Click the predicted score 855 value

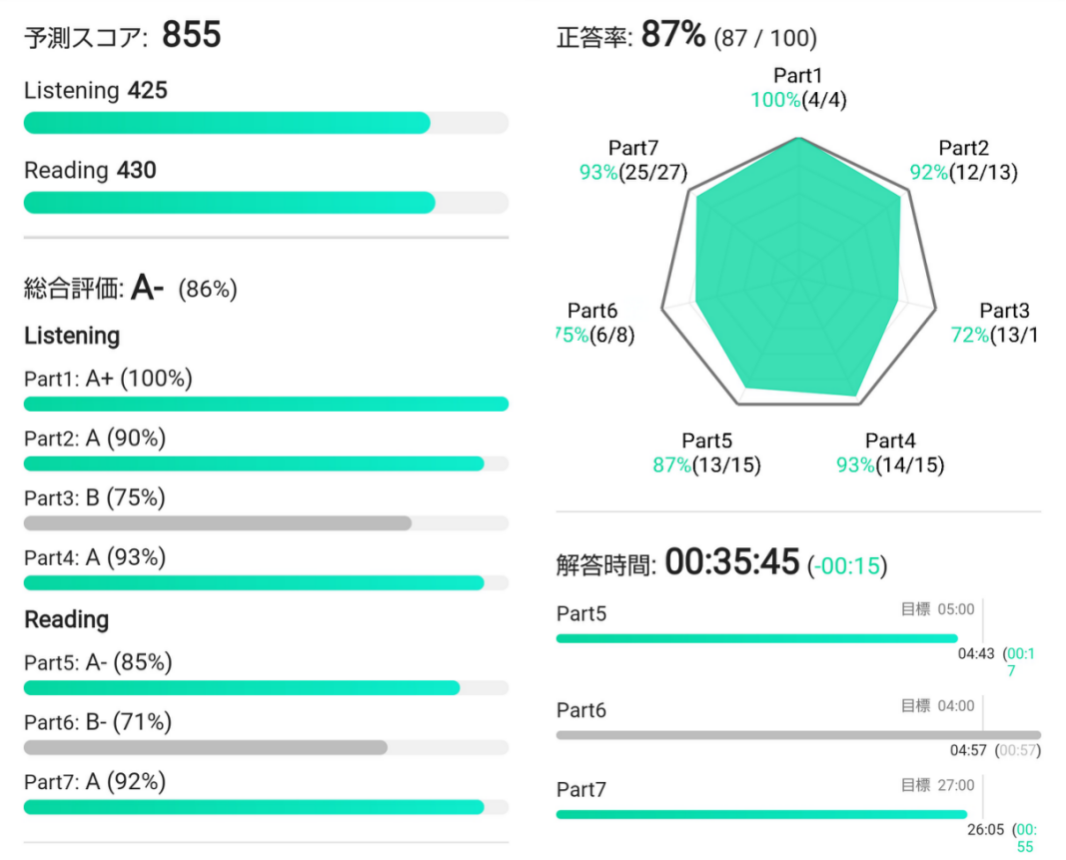click(191, 36)
